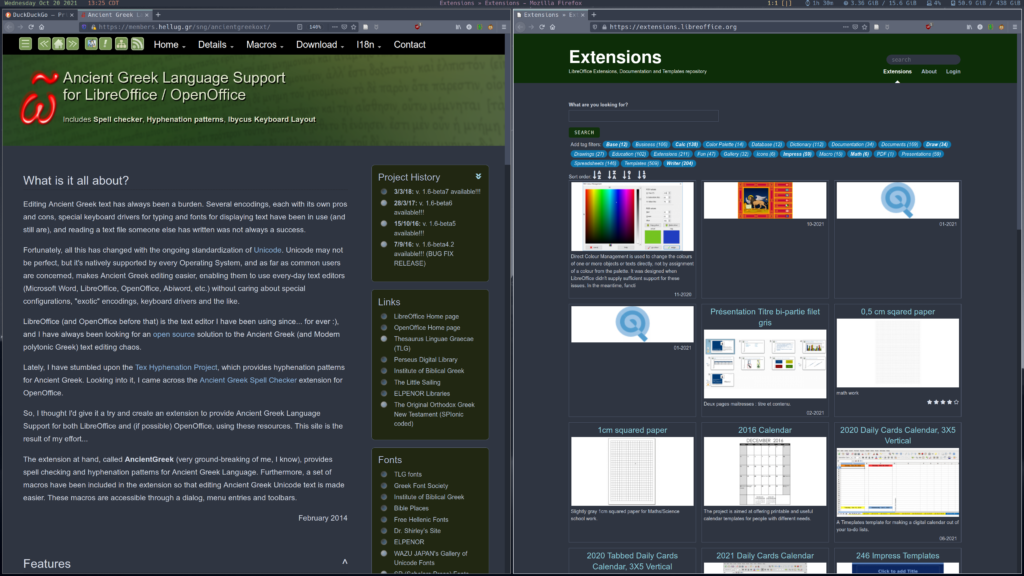This screenshot has width=1024, height=576.
Task: Toggle the Base (12) tag filter
Action: coord(616,144)
